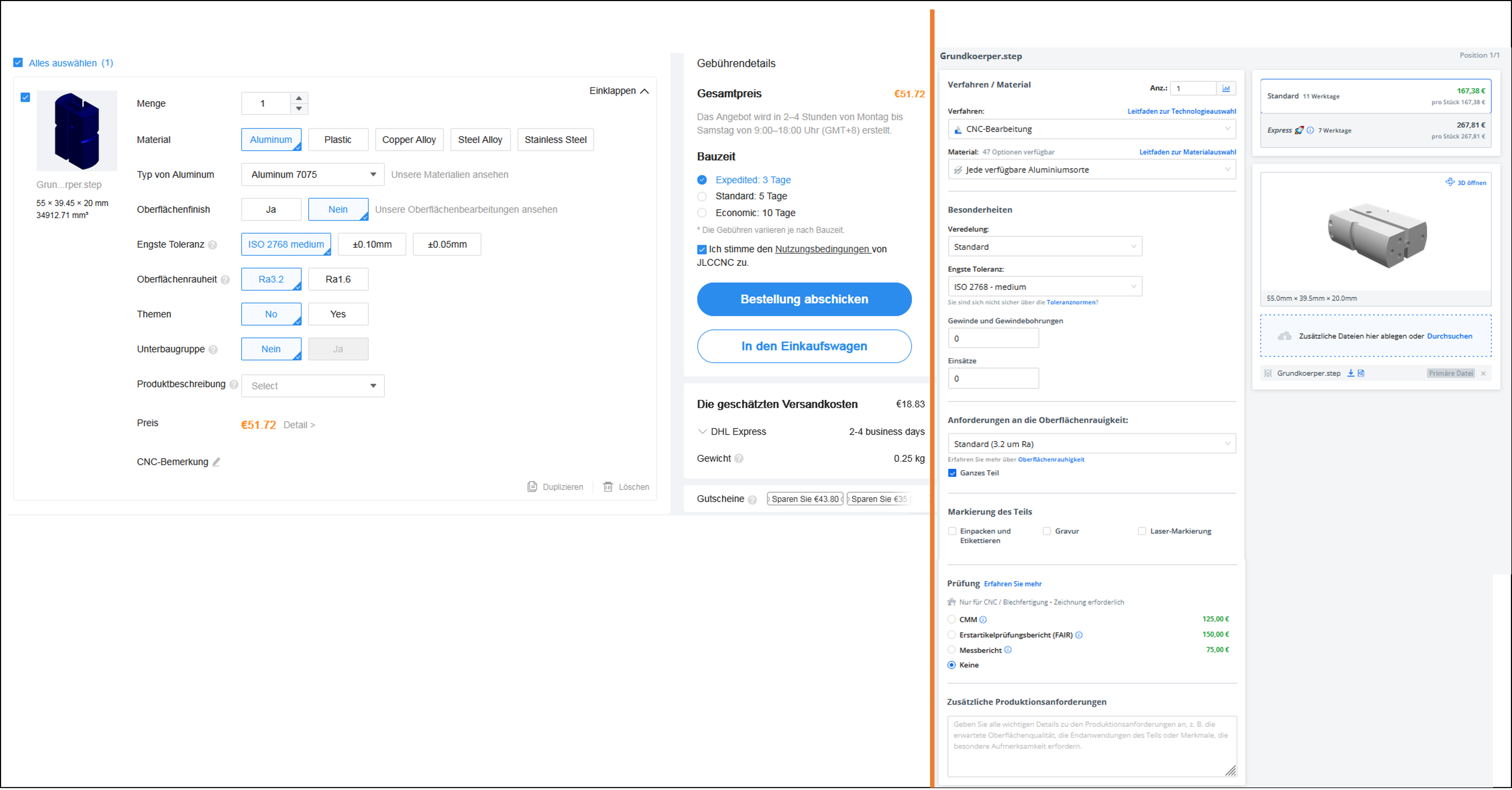Click the In den Einkaufswagen button

click(804, 347)
